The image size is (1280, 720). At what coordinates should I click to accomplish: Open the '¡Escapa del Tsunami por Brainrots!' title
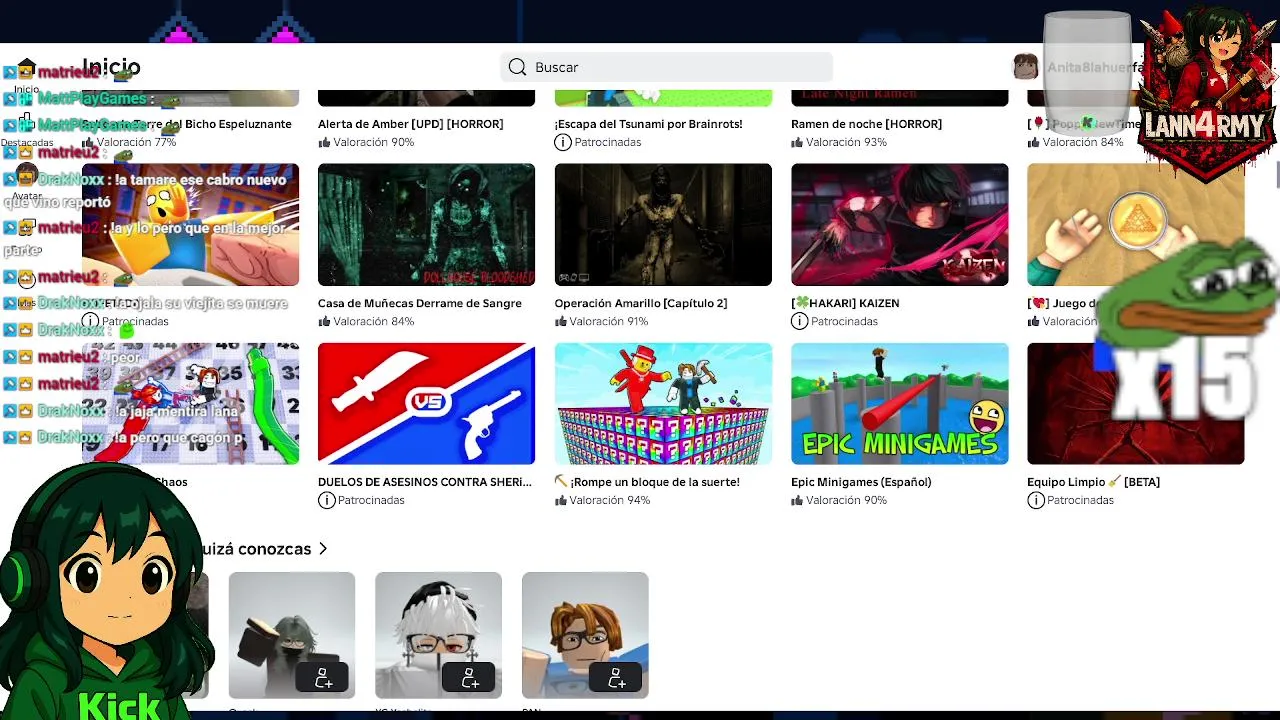tap(648, 124)
